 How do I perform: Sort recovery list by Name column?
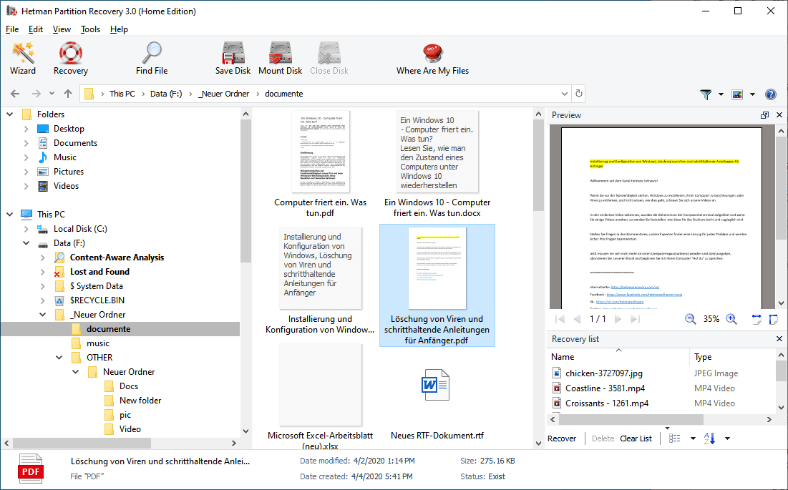coord(562,357)
